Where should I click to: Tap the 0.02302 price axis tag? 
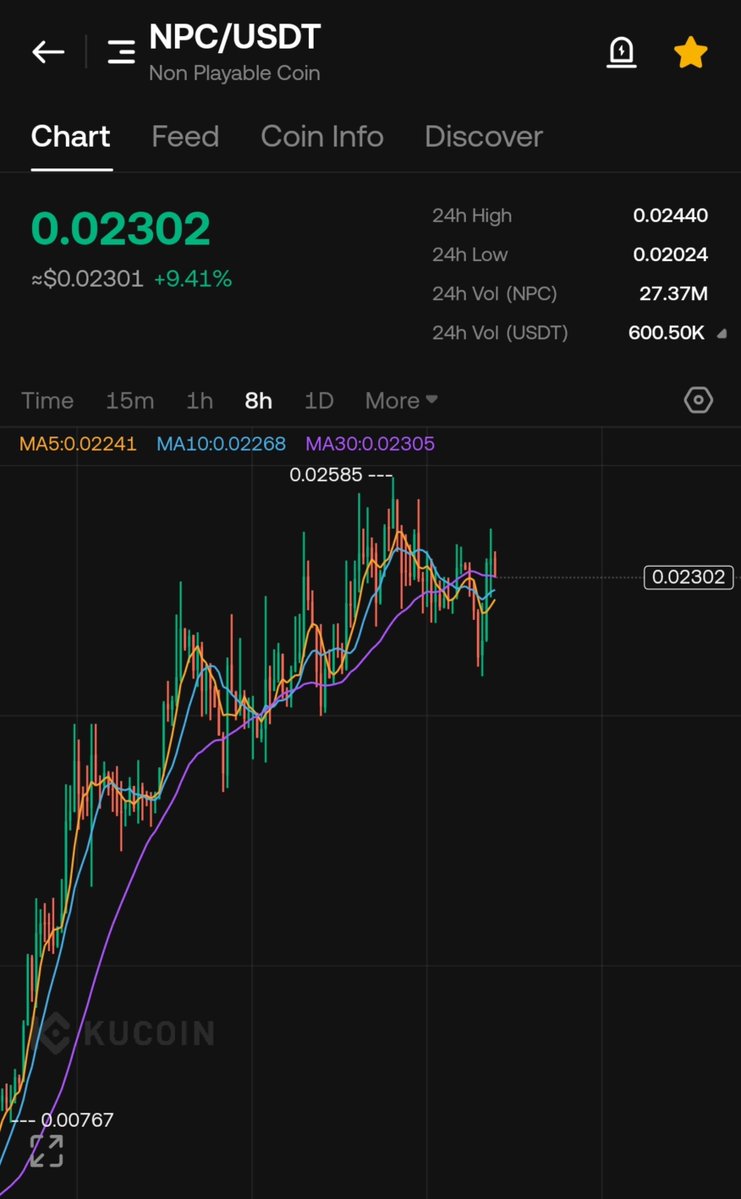coord(689,577)
